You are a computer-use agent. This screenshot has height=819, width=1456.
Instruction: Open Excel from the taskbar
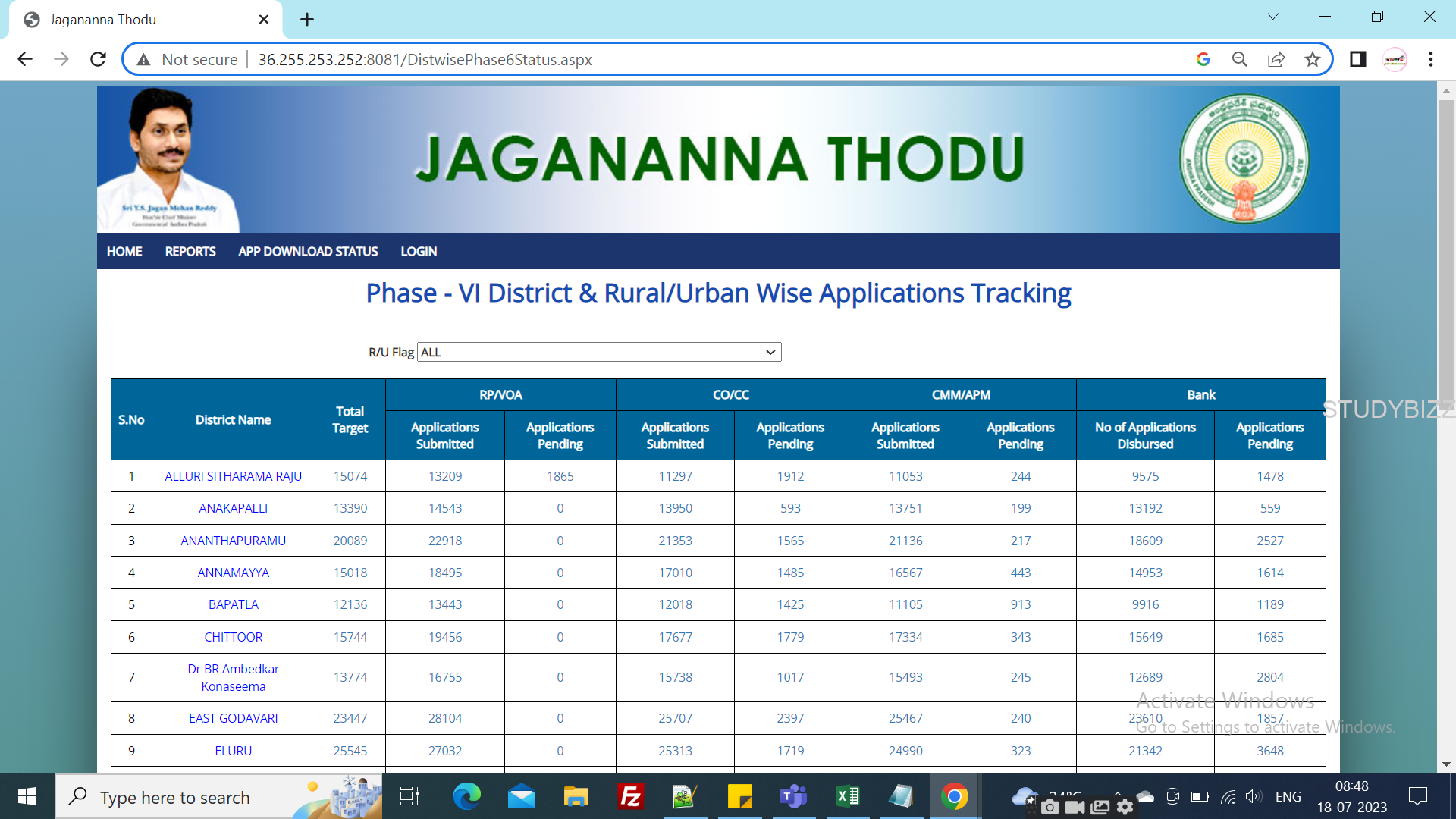coord(847,796)
